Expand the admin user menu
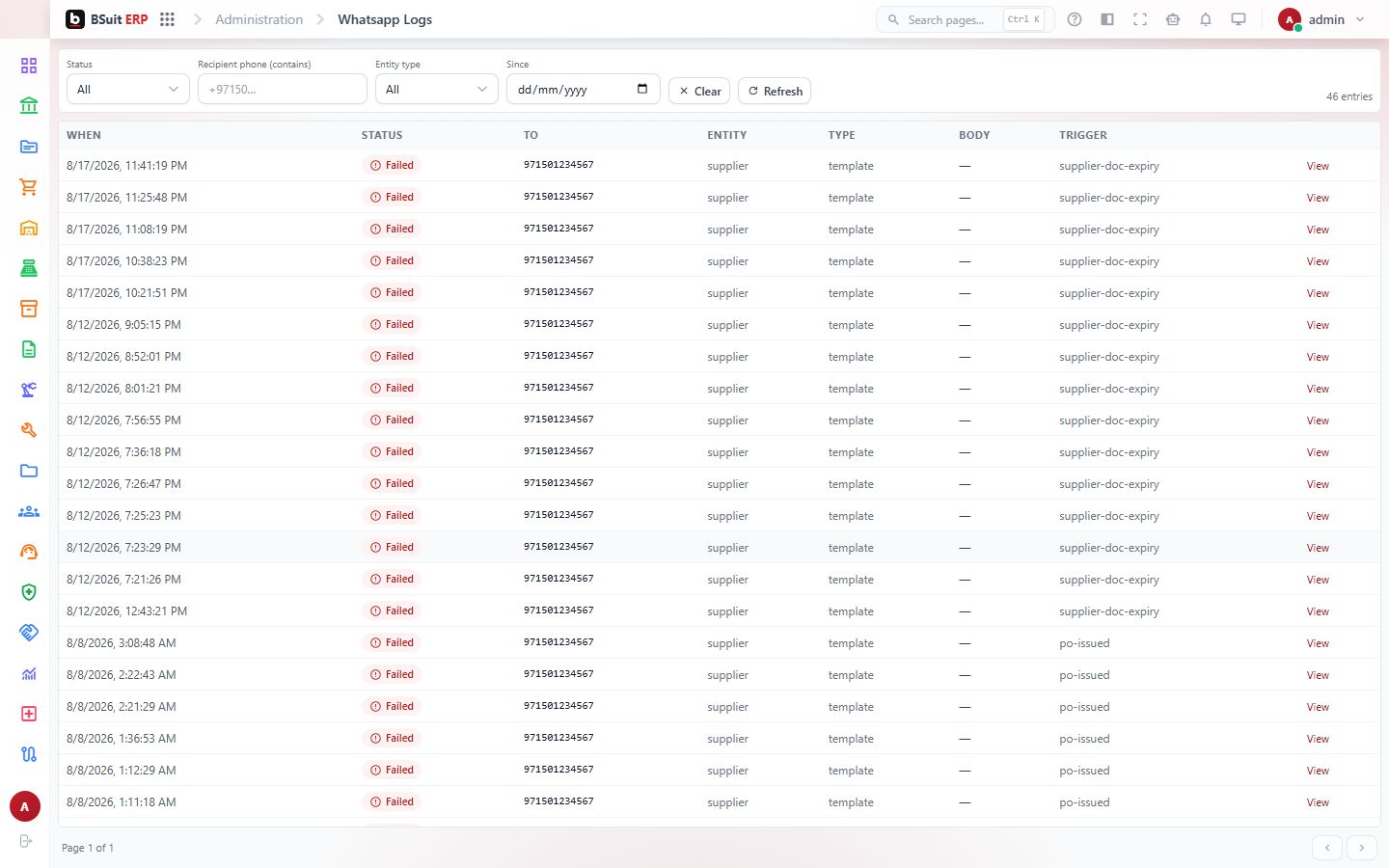 click(x=1321, y=19)
